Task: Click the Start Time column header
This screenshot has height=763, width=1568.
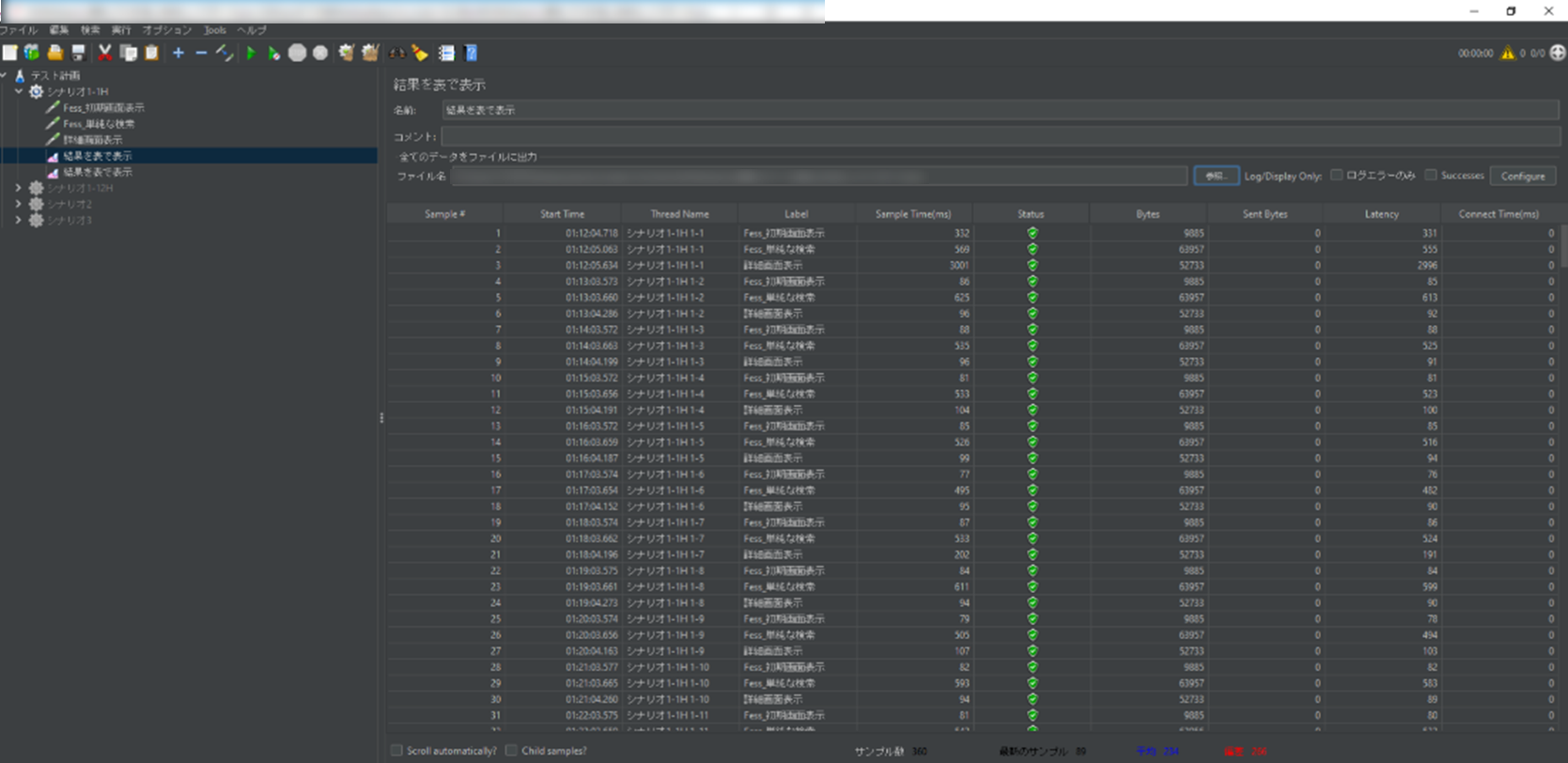Action: pos(562,214)
